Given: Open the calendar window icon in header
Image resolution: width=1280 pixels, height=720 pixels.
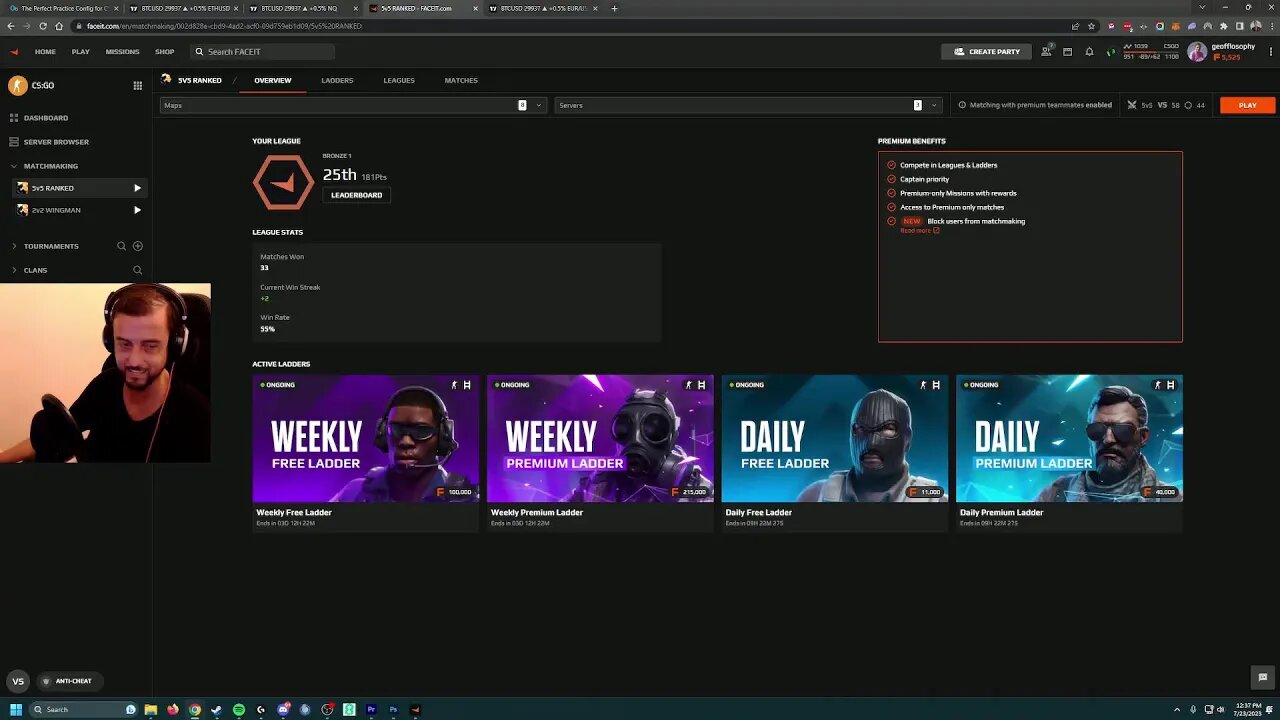Looking at the screenshot, I should click(1068, 51).
